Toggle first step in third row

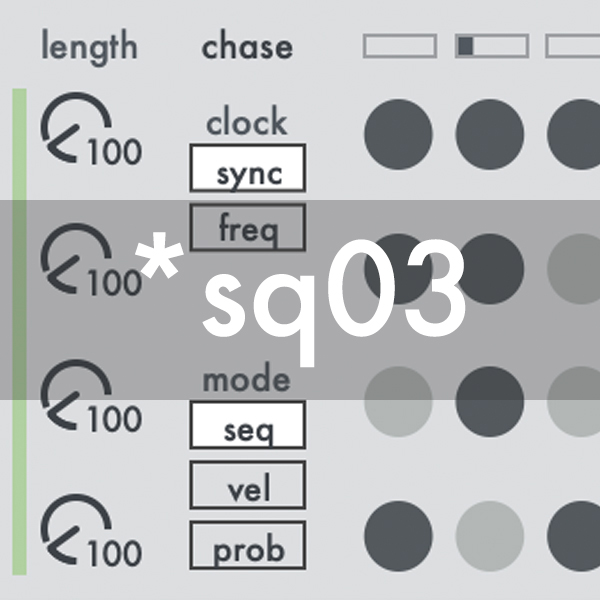tap(398, 400)
